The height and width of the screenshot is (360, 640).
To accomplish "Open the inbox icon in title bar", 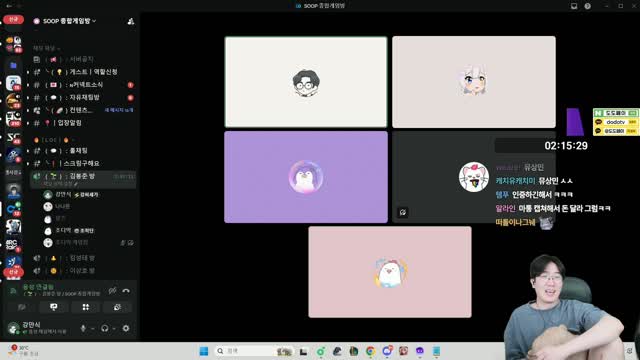I will [574, 6].
